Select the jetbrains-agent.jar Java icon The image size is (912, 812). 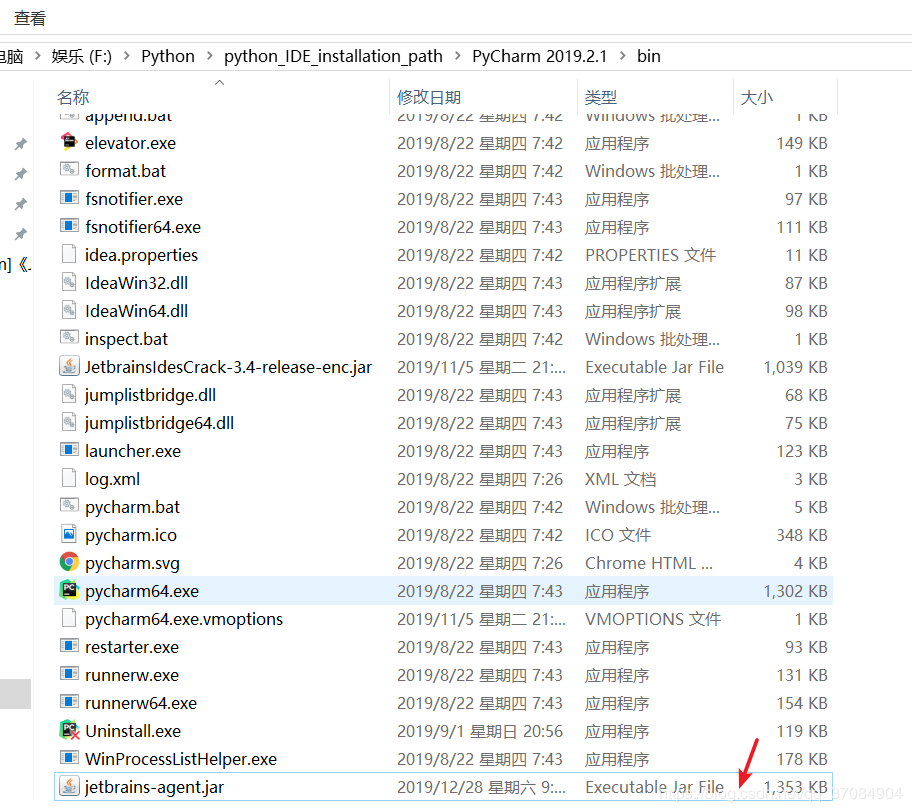[x=69, y=786]
